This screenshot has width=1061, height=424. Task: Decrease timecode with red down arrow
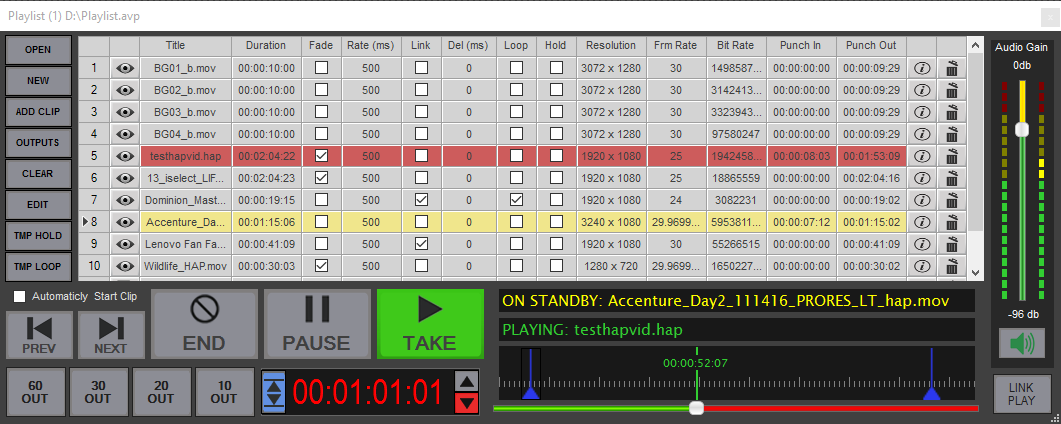coord(466,403)
